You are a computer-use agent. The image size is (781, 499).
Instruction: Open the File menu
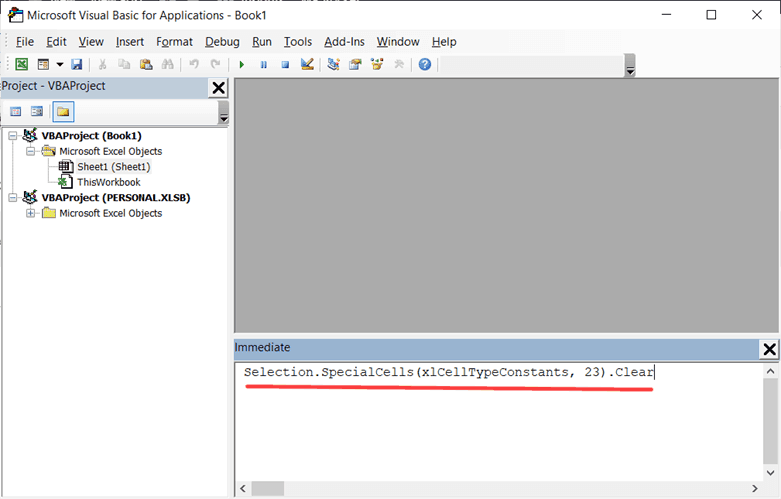tap(25, 42)
